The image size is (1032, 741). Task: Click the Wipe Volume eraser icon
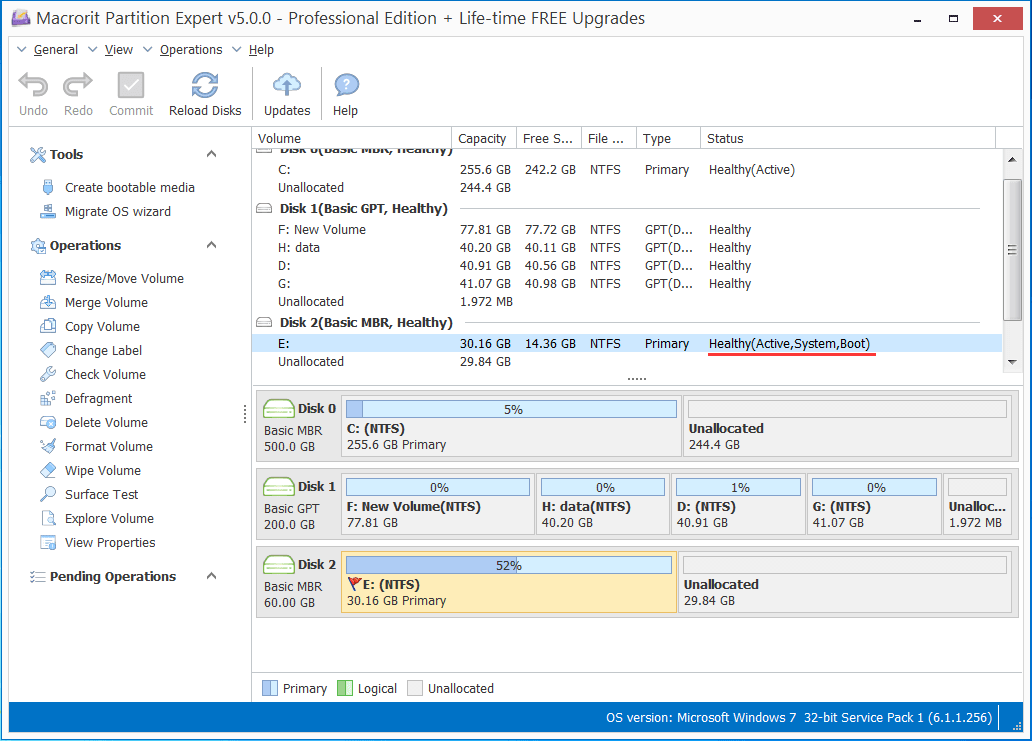point(47,470)
